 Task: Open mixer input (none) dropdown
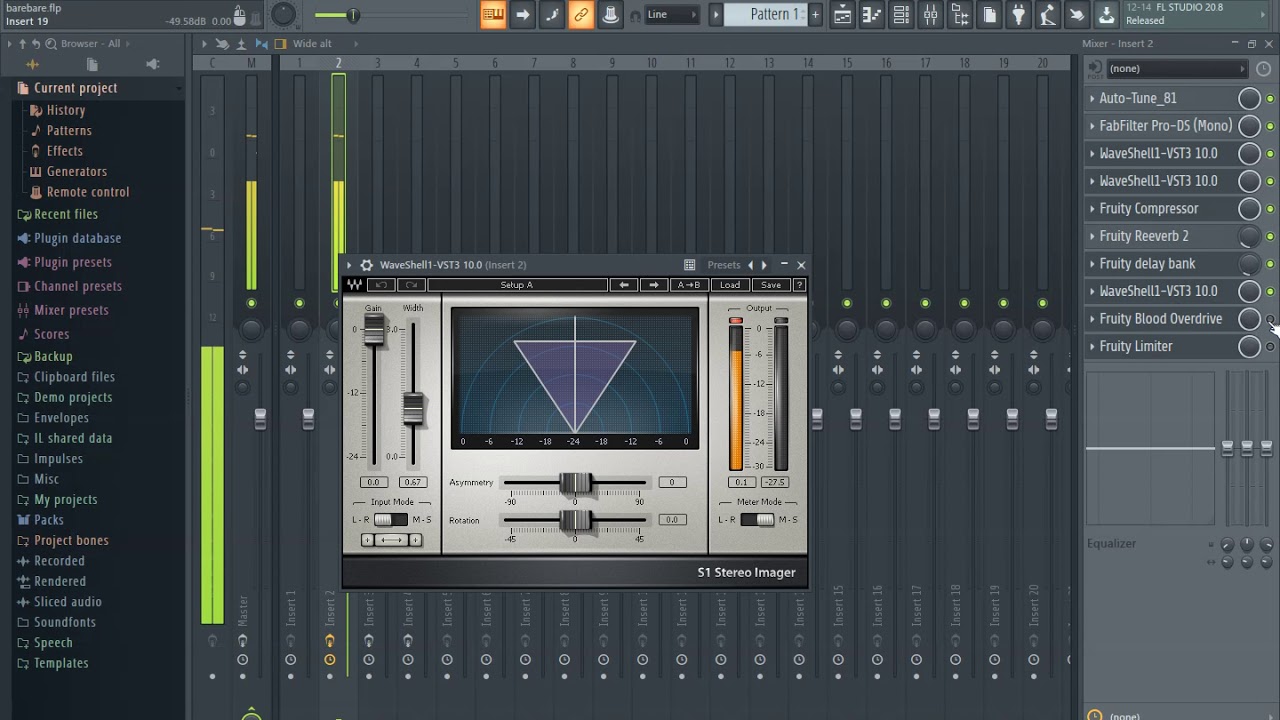[1176, 69]
